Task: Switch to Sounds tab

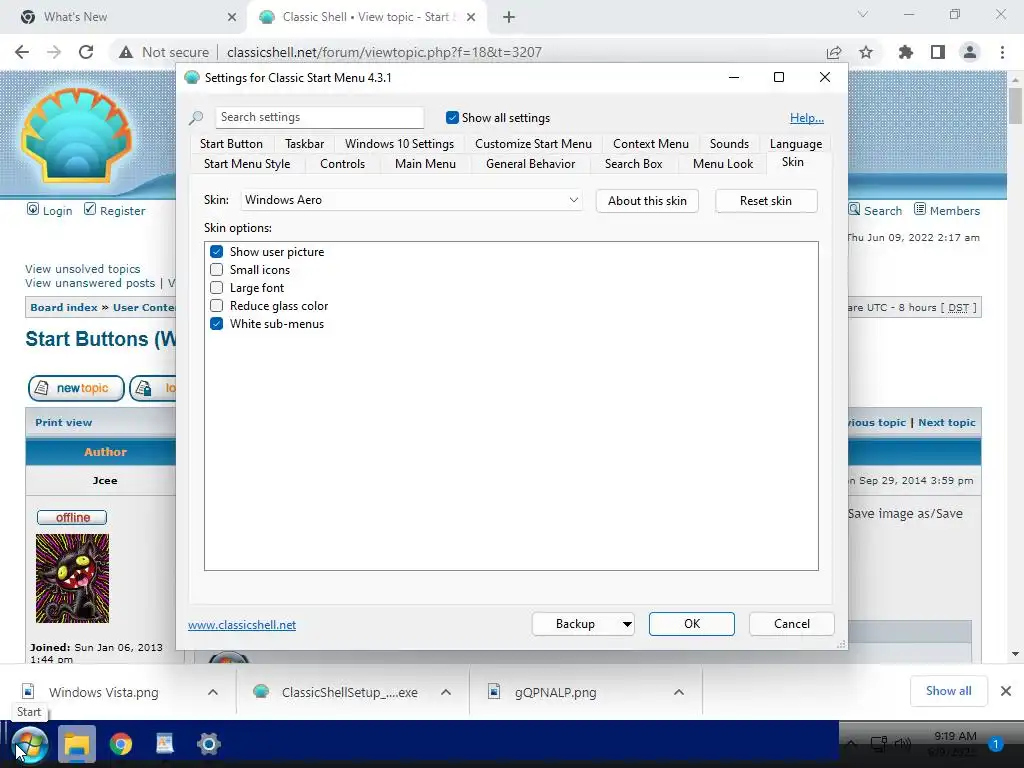Action: 729,144
